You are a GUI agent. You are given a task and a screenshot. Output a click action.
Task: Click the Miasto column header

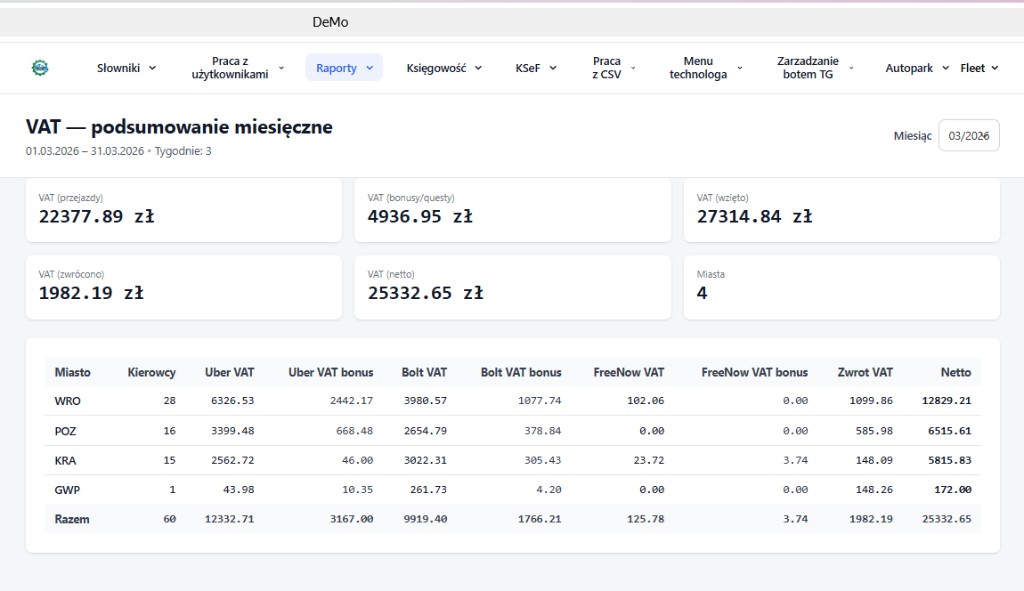tap(72, 372)
